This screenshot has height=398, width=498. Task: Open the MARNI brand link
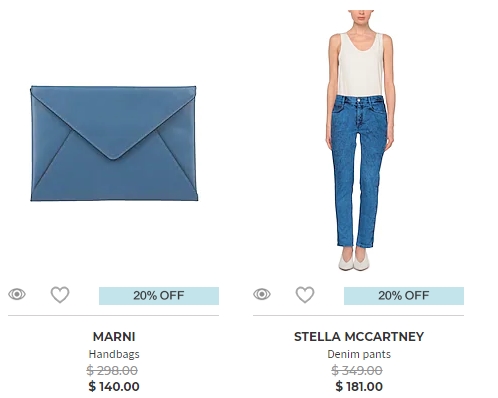tap(114, 337)
